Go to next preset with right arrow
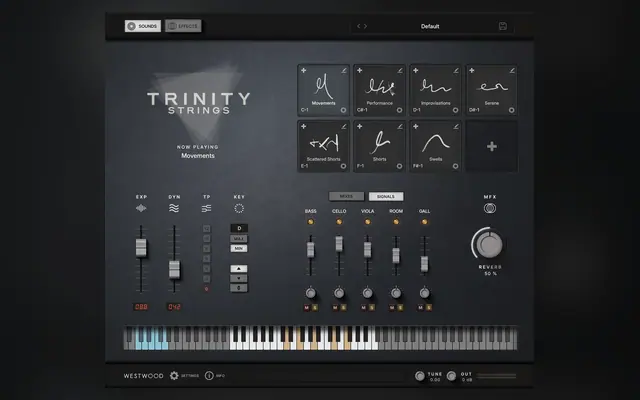Image resolution: width=640 pixels, height=400 pixels. click(x=365, y=26)
